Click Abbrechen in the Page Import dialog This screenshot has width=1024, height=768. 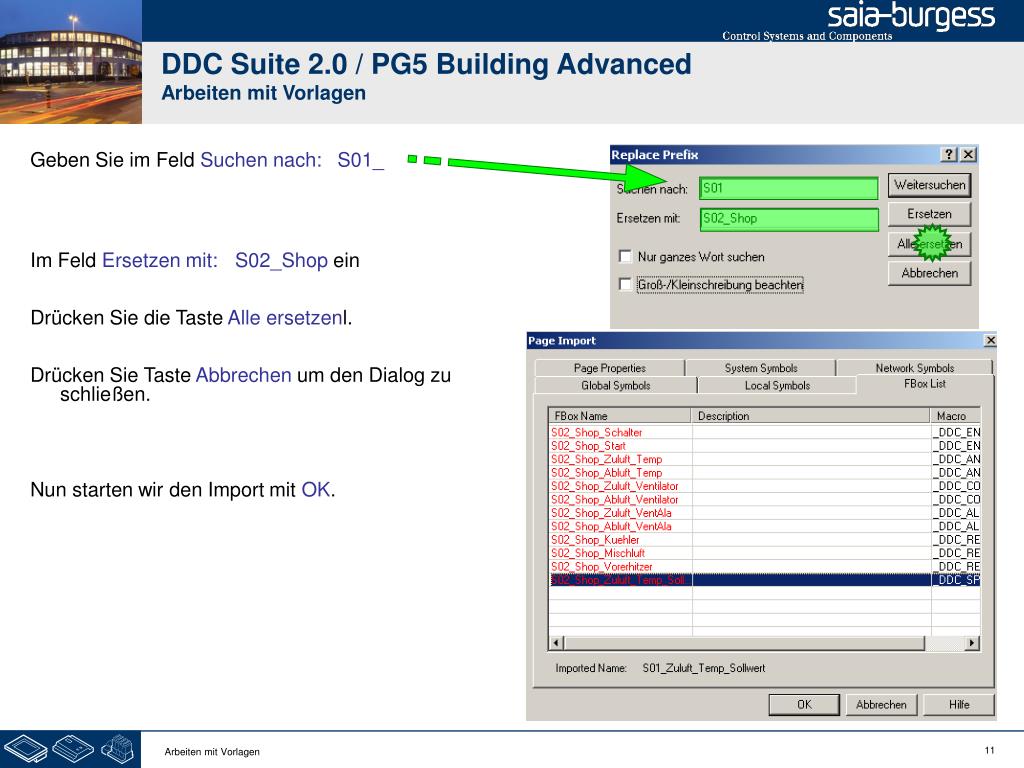click(881, 705)
